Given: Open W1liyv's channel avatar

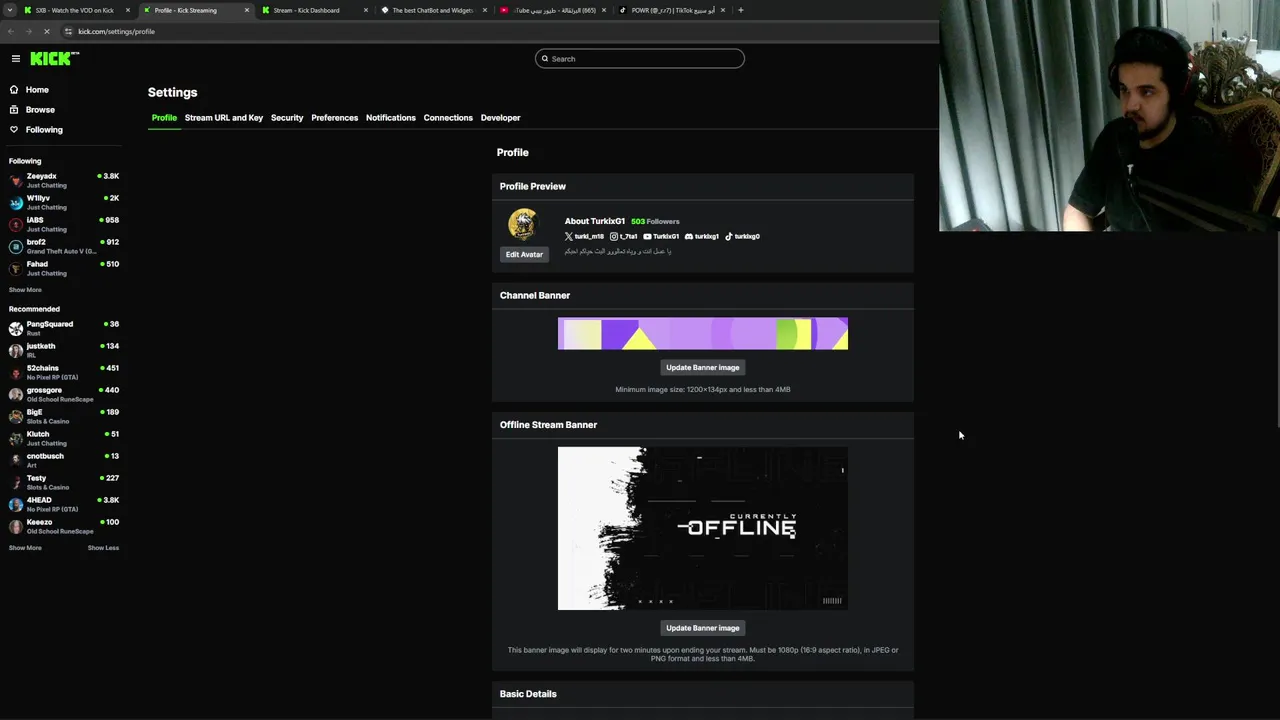Looking at the screenshot, I should point(16,202).
